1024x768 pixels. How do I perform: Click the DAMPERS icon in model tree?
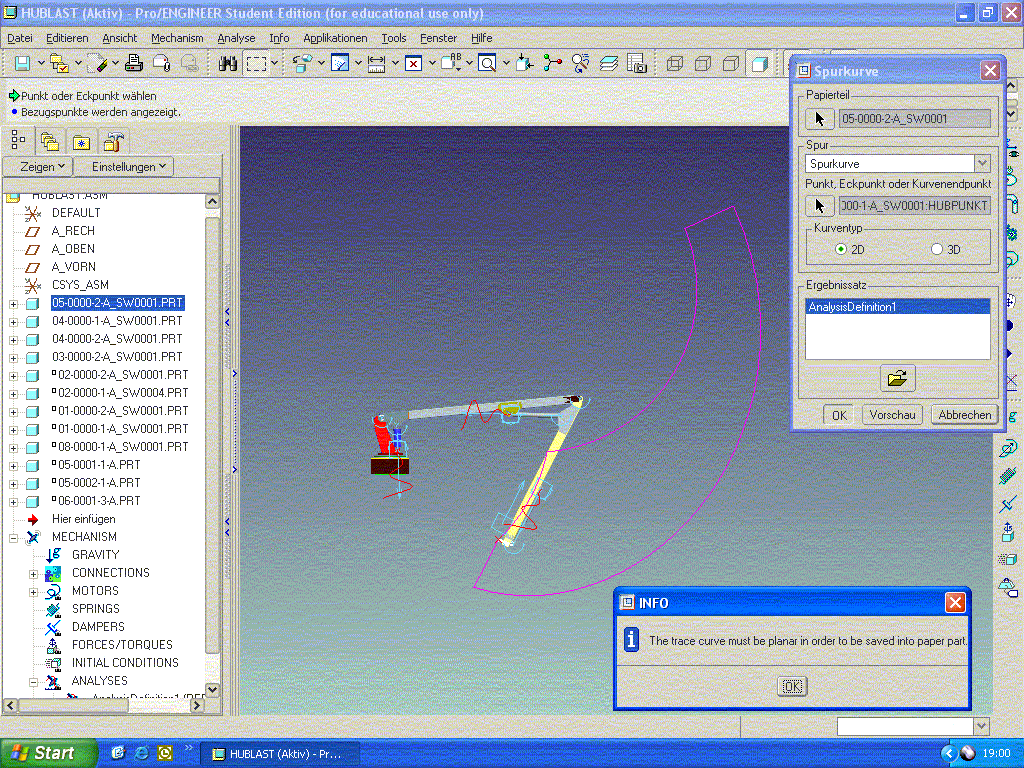coord(54,627)
